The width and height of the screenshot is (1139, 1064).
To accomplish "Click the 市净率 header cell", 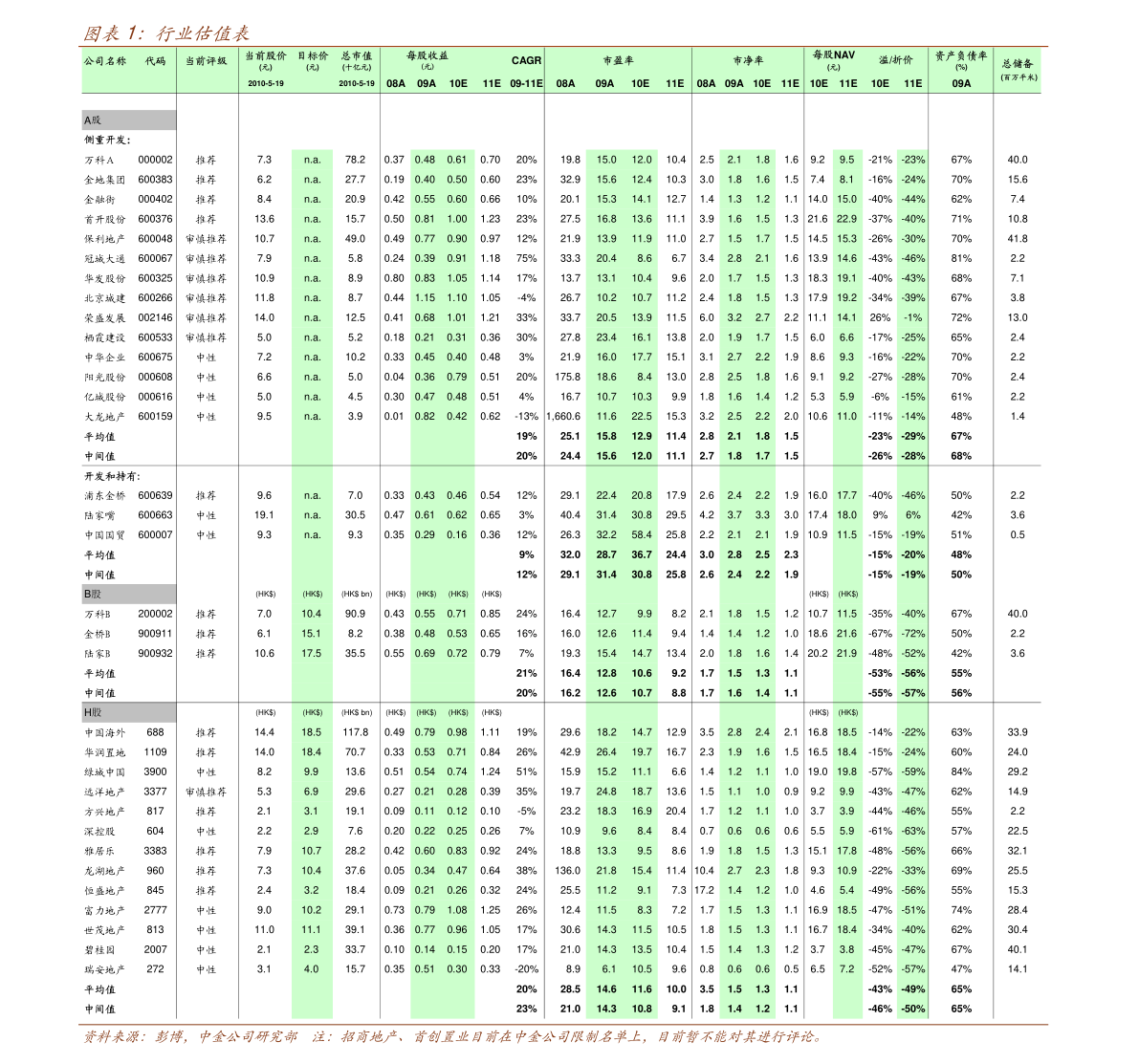I will click(x=748, y=61).
